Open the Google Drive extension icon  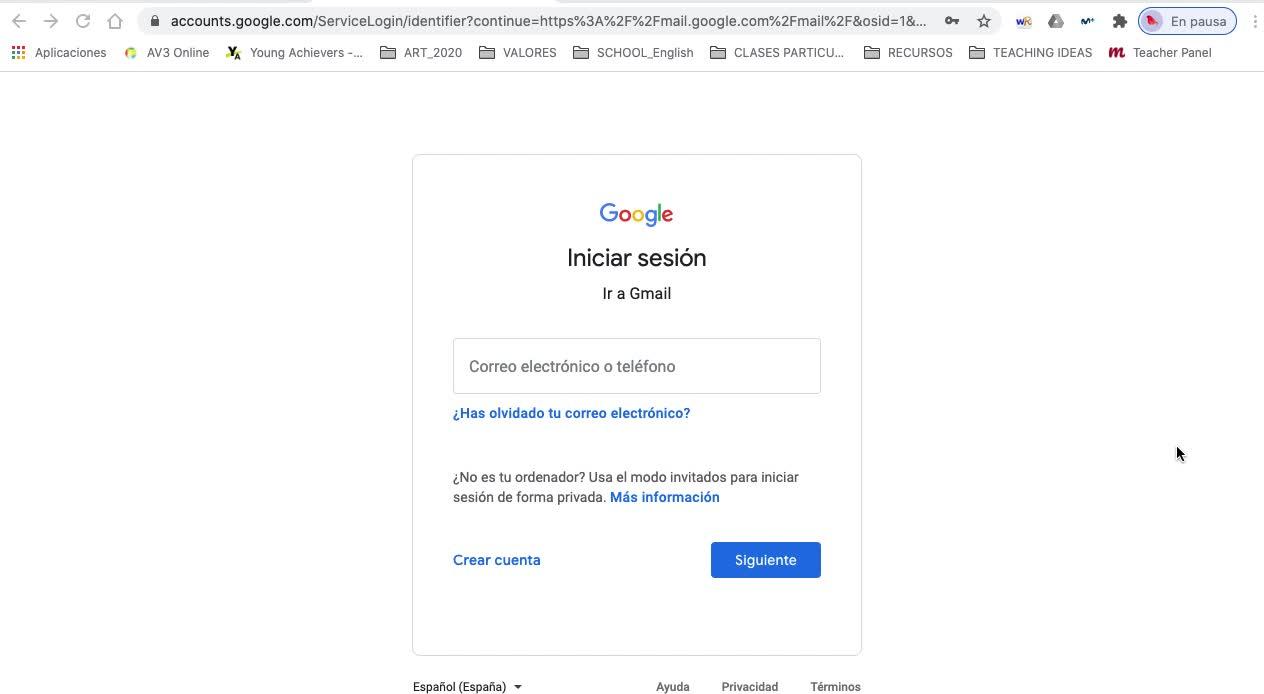click(1056, 21)
